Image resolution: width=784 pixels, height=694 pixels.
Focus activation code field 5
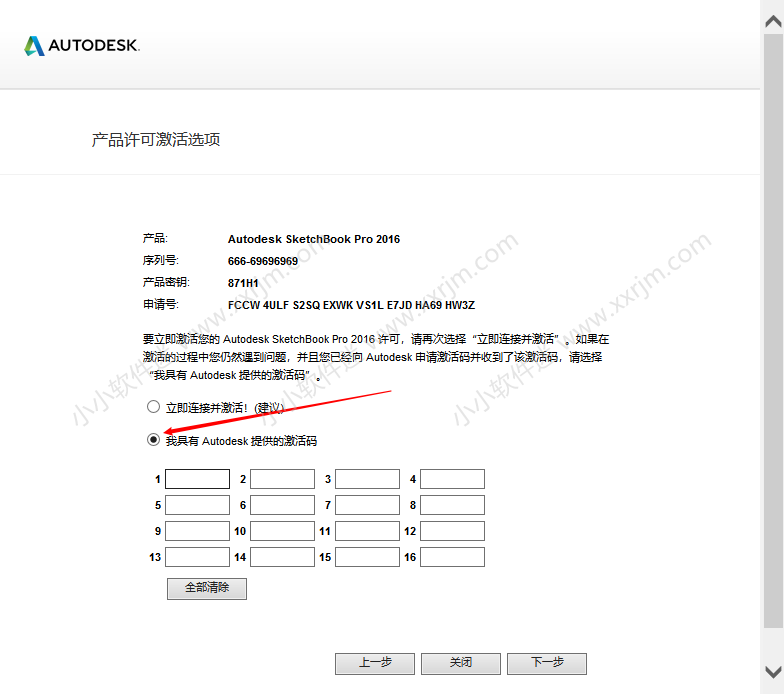pyautogui.click(x=198, y=505)
